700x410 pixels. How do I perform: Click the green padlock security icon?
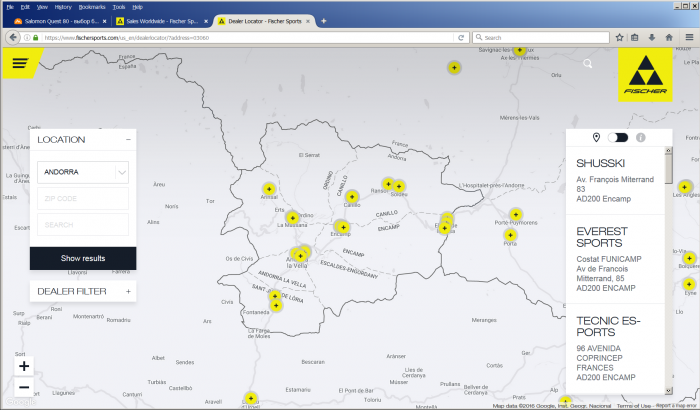pyautogui.click(x=36, y=38)
